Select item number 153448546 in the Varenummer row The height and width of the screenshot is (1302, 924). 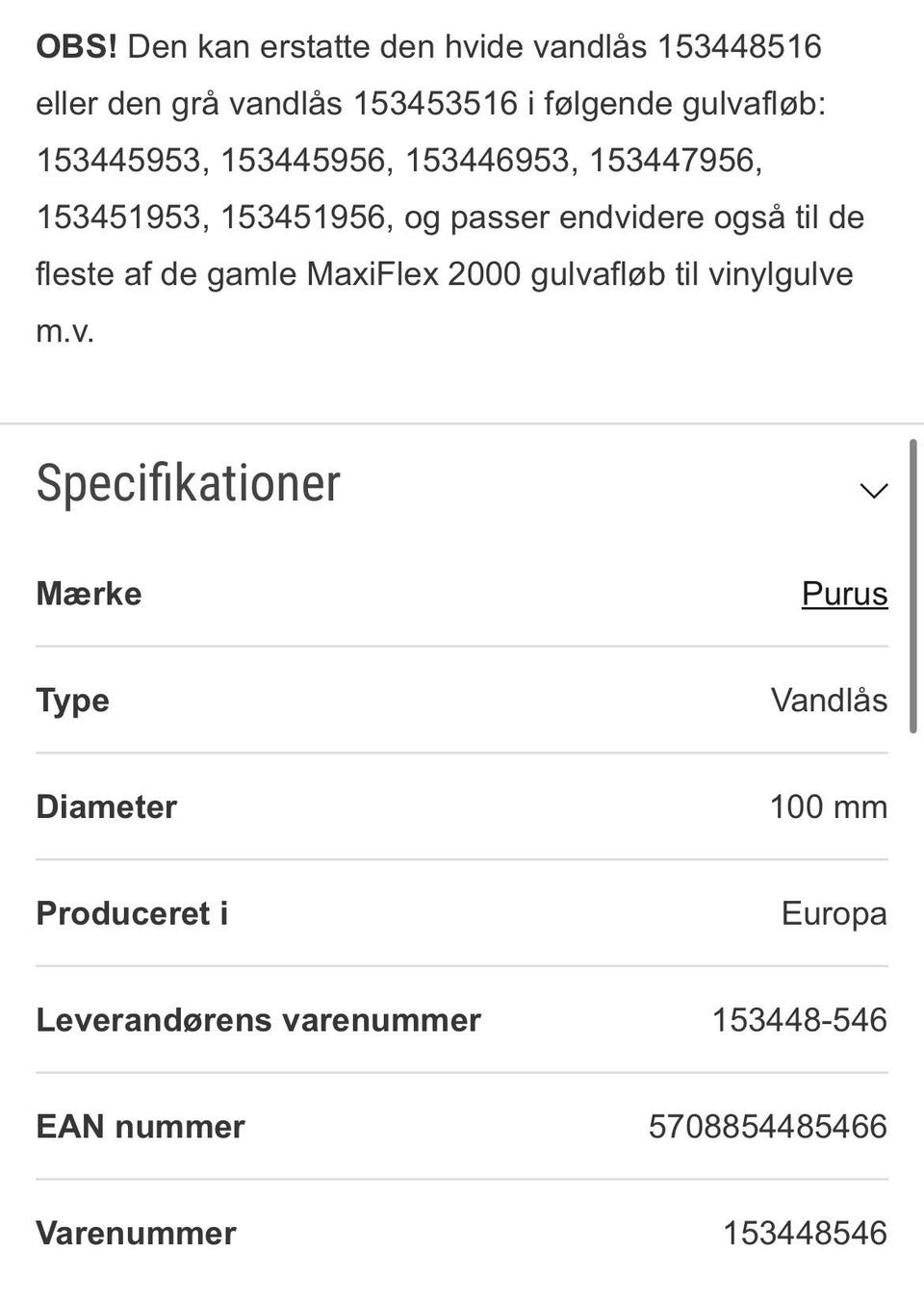tap(805, 1234)
